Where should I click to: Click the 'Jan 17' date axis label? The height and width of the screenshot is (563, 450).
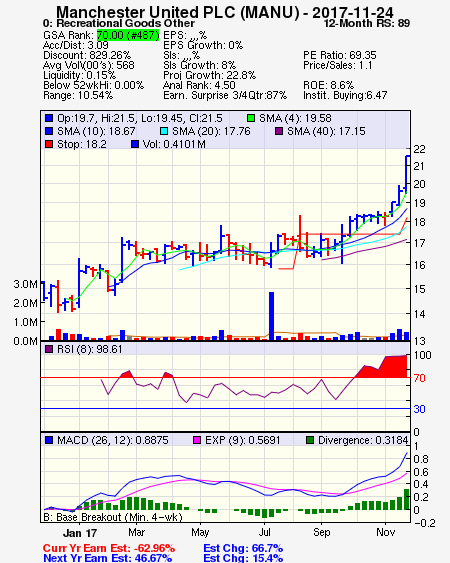80,533
